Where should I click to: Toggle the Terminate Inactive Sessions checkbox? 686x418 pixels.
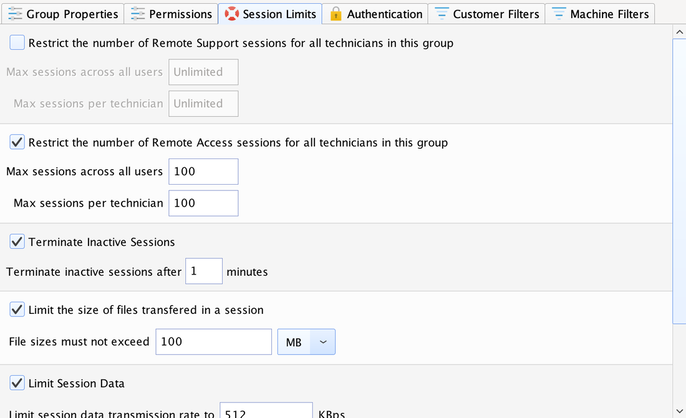[17, 242]
